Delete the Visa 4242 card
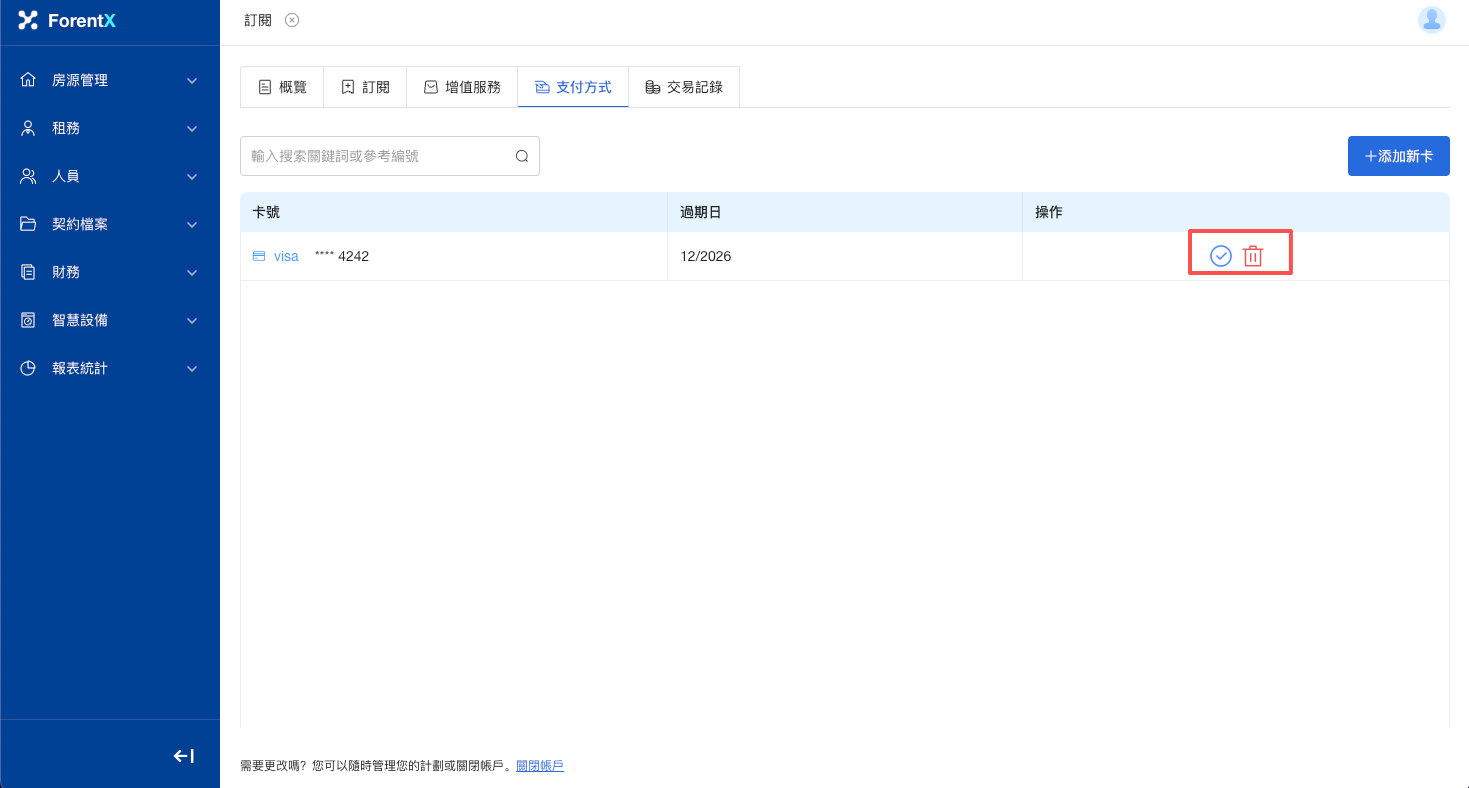The height and width of the screenshot is (788, 1469). (1252, 256)
